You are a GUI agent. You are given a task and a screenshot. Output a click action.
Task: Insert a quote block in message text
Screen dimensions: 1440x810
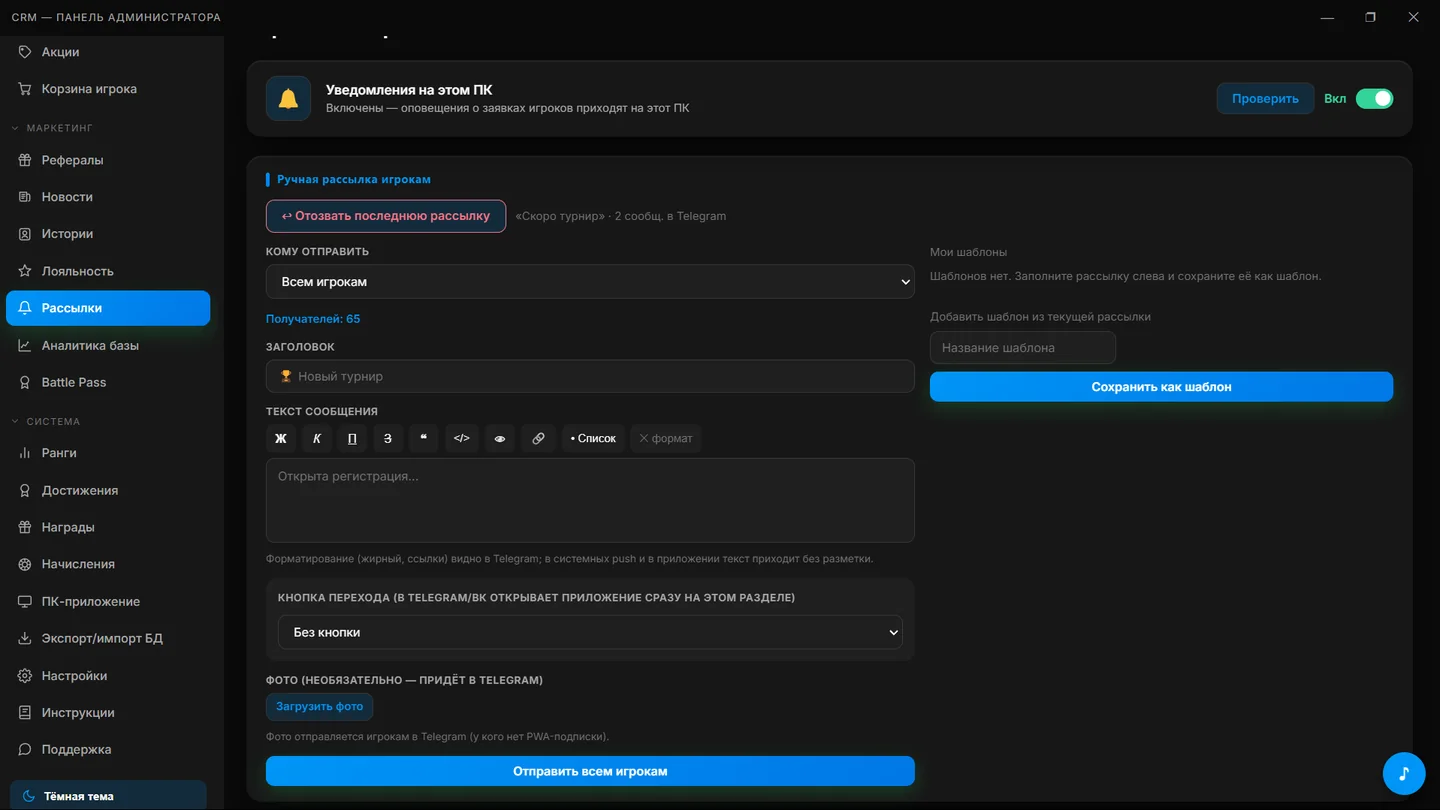coord(424,438)
